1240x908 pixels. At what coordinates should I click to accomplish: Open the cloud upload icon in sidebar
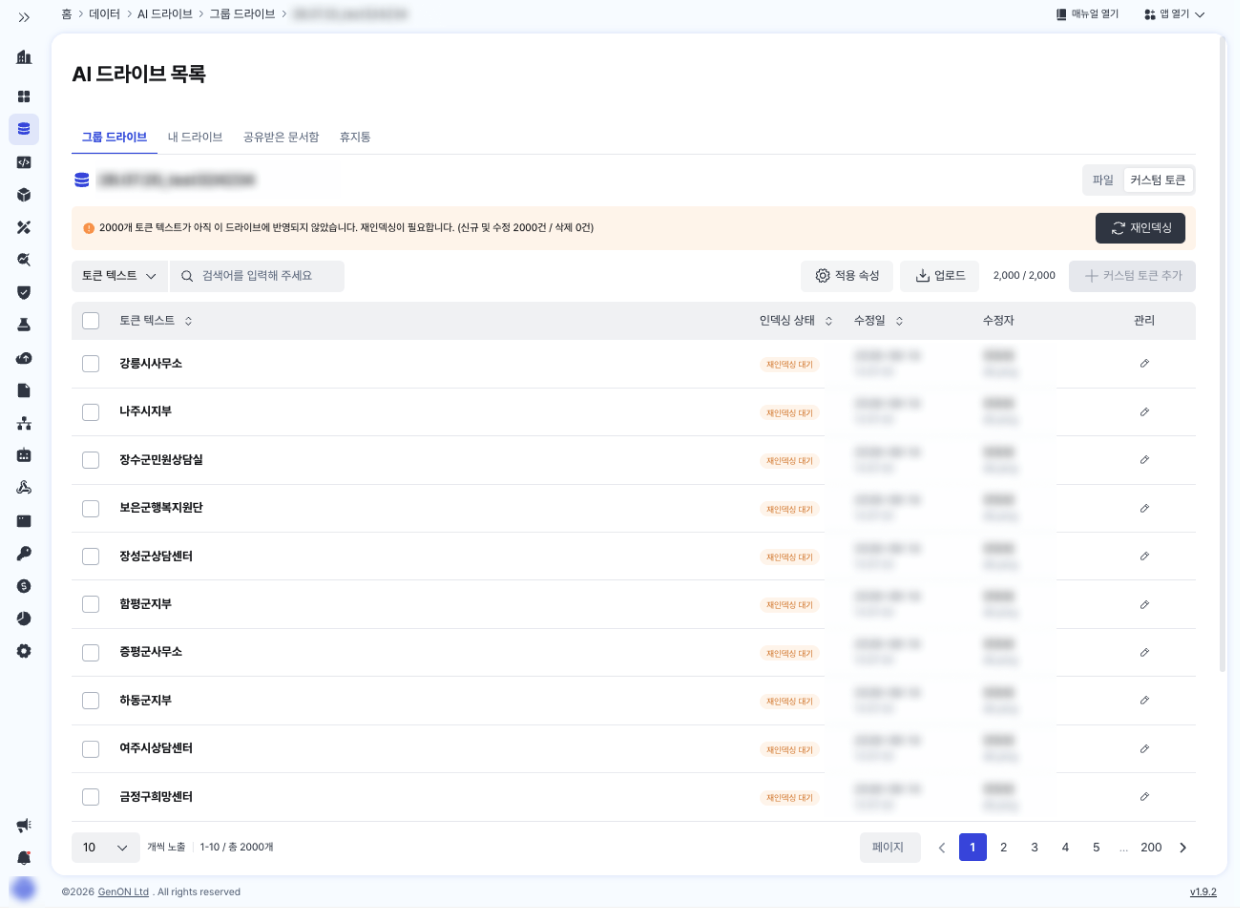coord(24,358)
